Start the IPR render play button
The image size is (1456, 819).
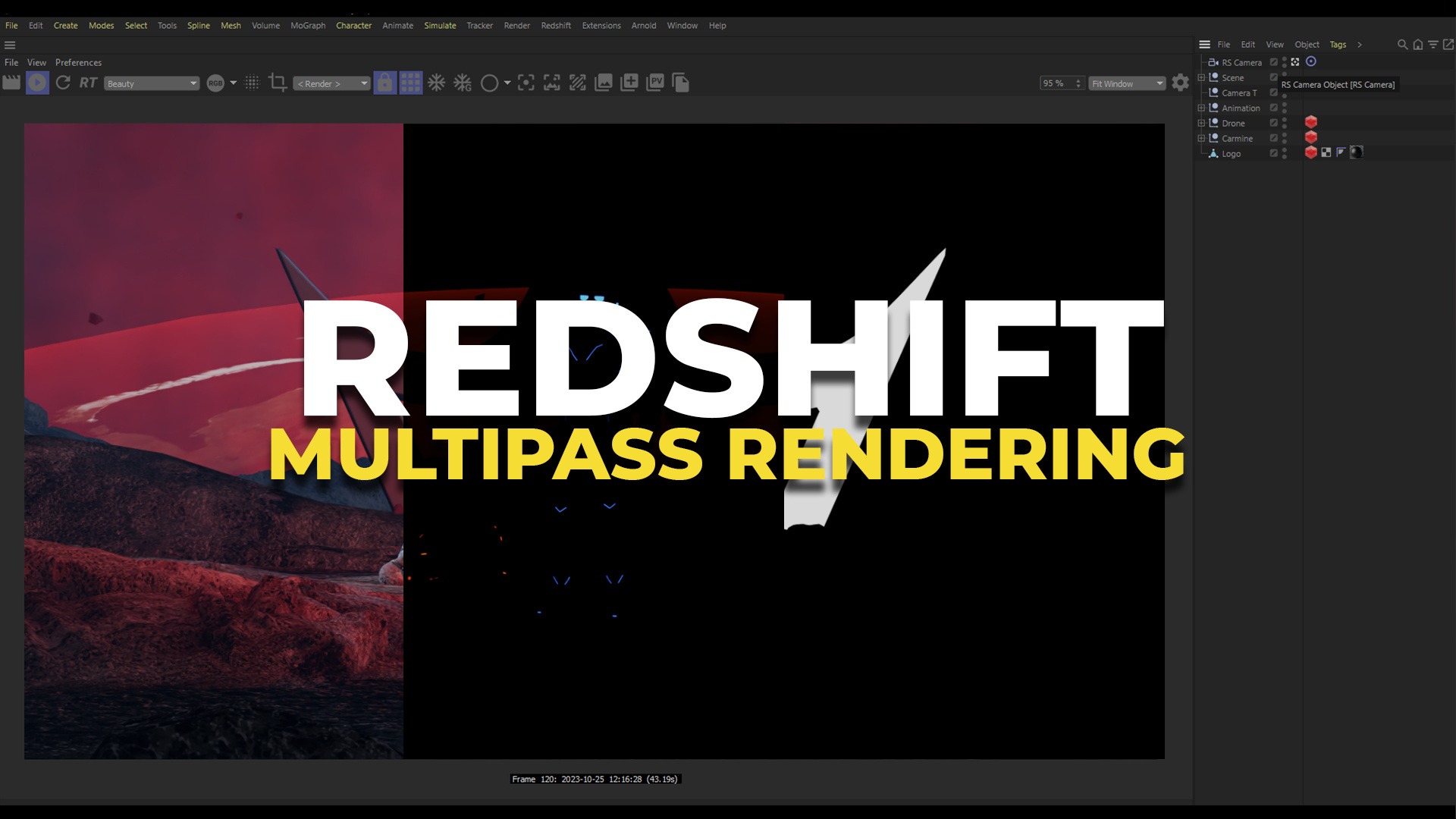(37, 83)
